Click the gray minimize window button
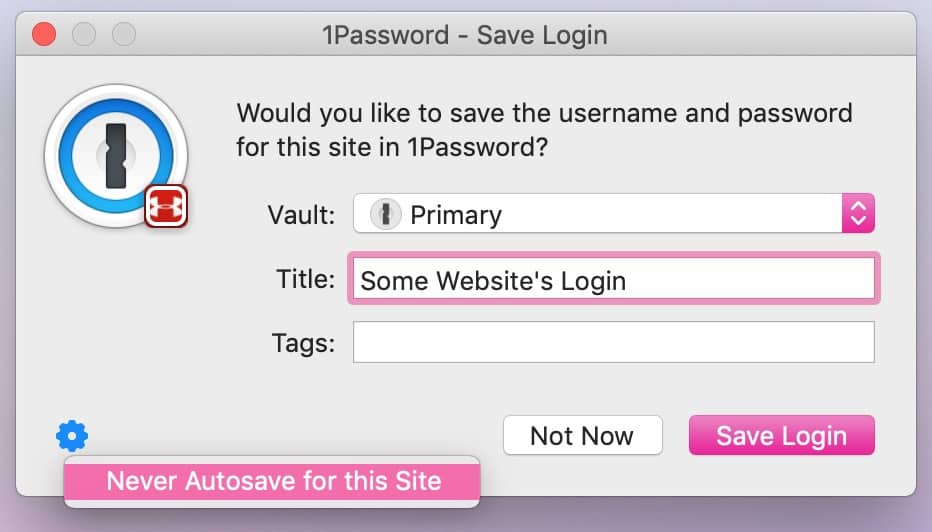The height and width of the screenshot is (532, 932). pos(84,35)
